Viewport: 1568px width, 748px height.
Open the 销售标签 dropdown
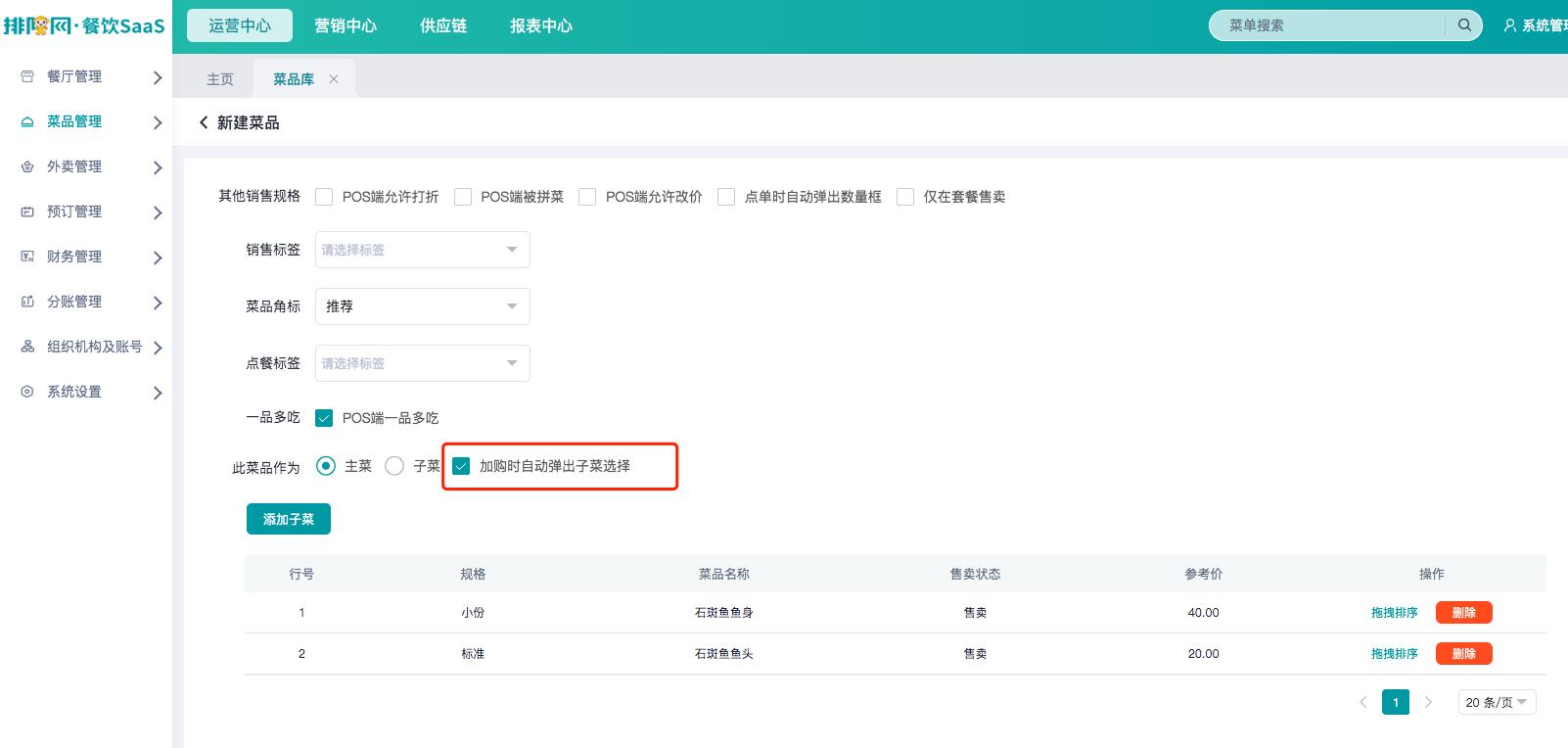click(x=423, y=250)
